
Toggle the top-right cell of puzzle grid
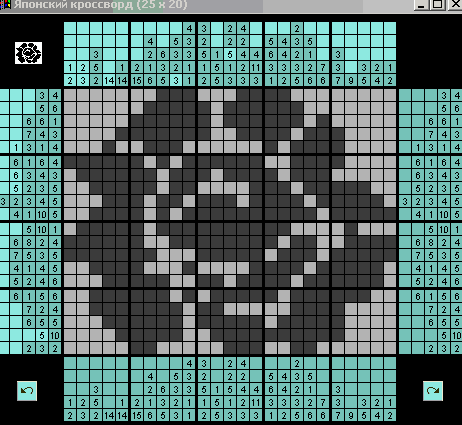[x=390, y=95]
